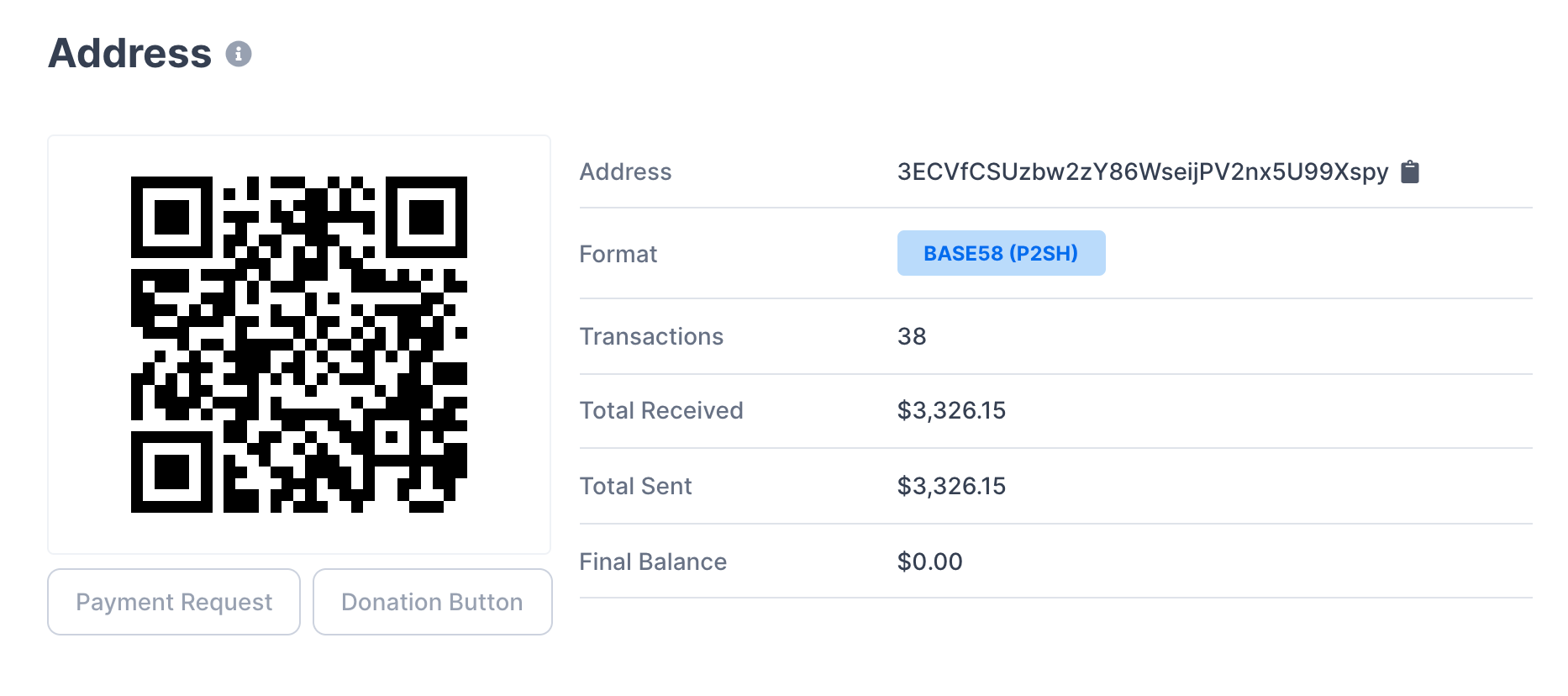Viewport: 1568px width, 696px height.
Task: Click the Total Sent dollar amount
Action: 951,486
